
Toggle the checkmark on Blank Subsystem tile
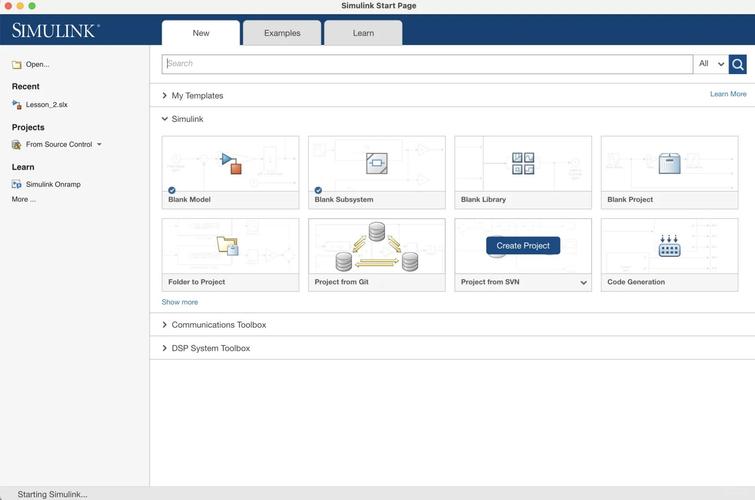tap(318, 189)
